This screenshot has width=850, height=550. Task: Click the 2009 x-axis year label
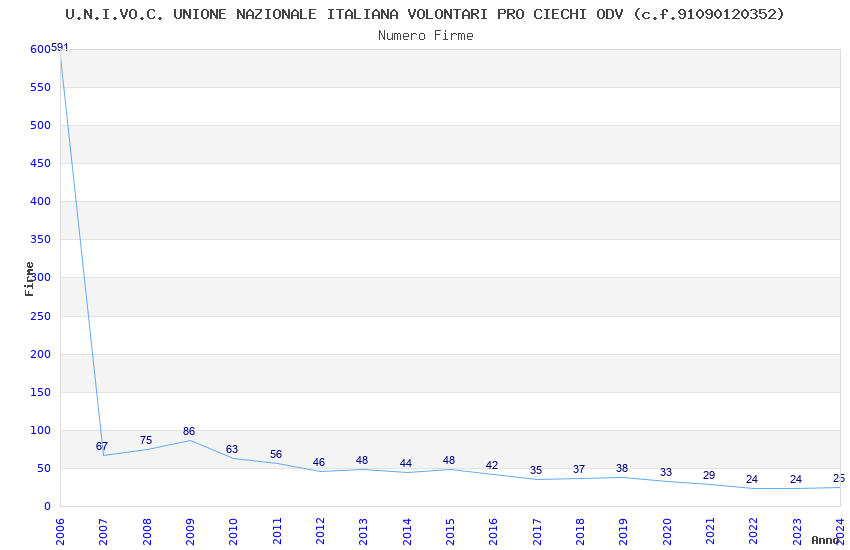190,531
